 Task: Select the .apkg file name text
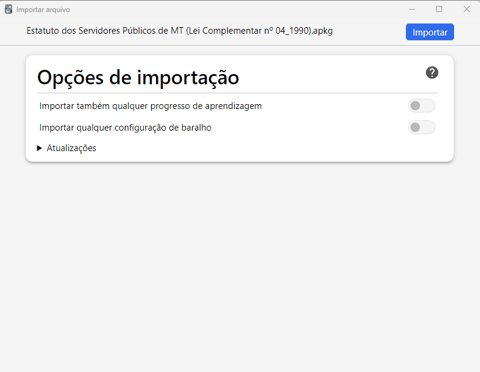(179, 31)
